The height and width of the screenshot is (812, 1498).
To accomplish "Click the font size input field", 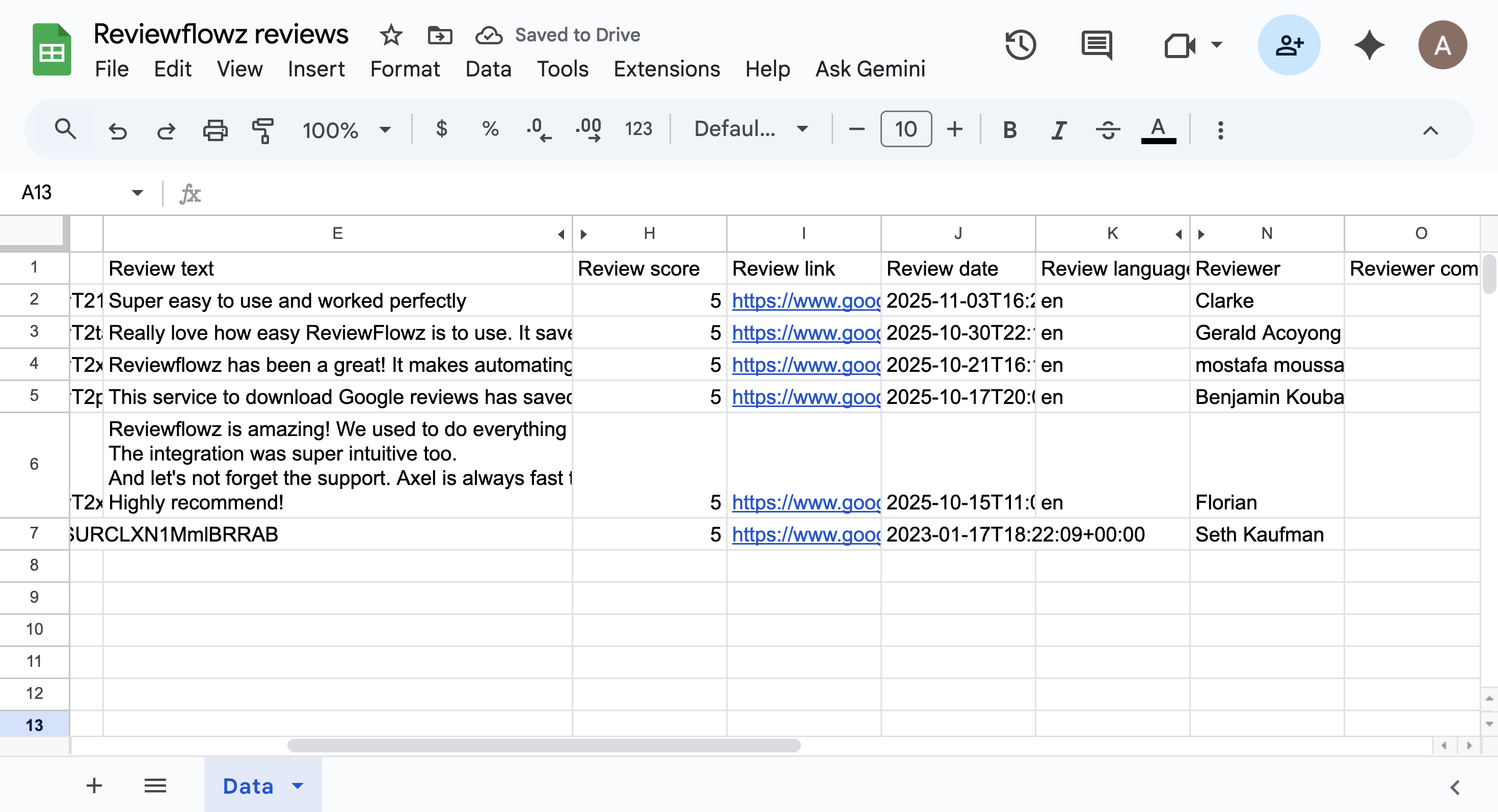I will tap(905, 129).
